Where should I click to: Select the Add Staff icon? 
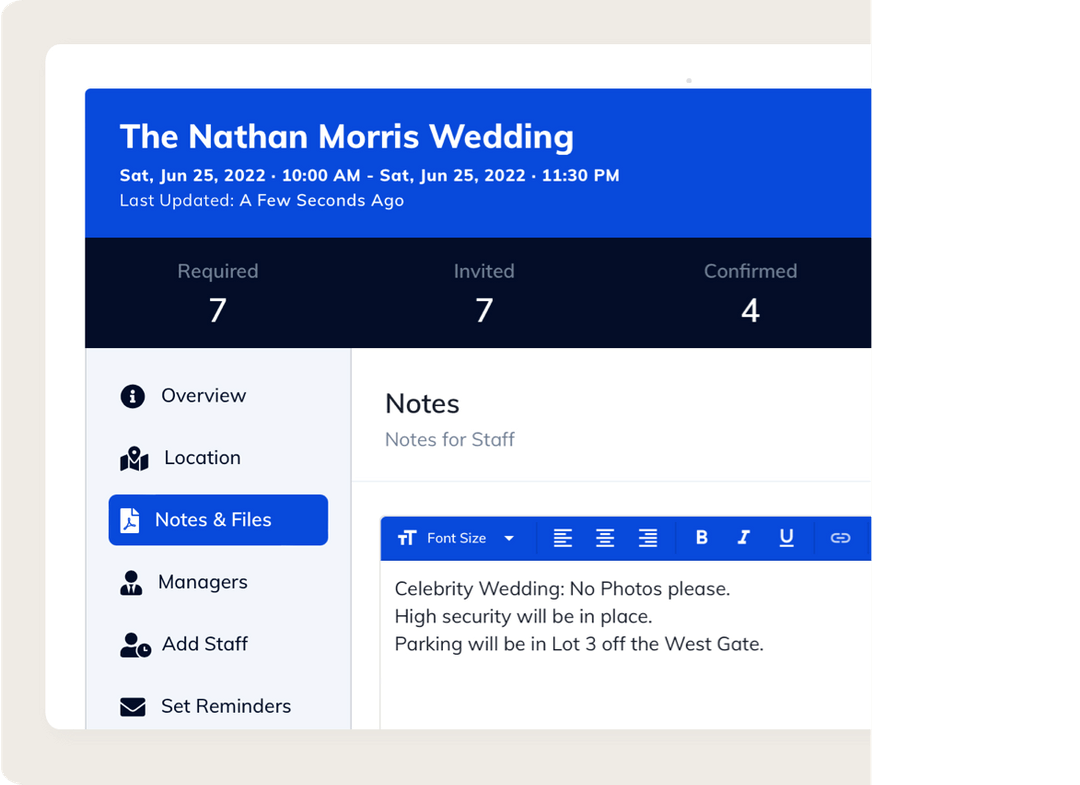[131, 644]
